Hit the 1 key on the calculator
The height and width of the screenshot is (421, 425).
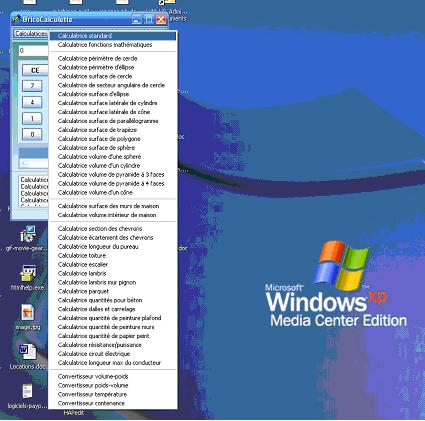(x=32, y=118)
